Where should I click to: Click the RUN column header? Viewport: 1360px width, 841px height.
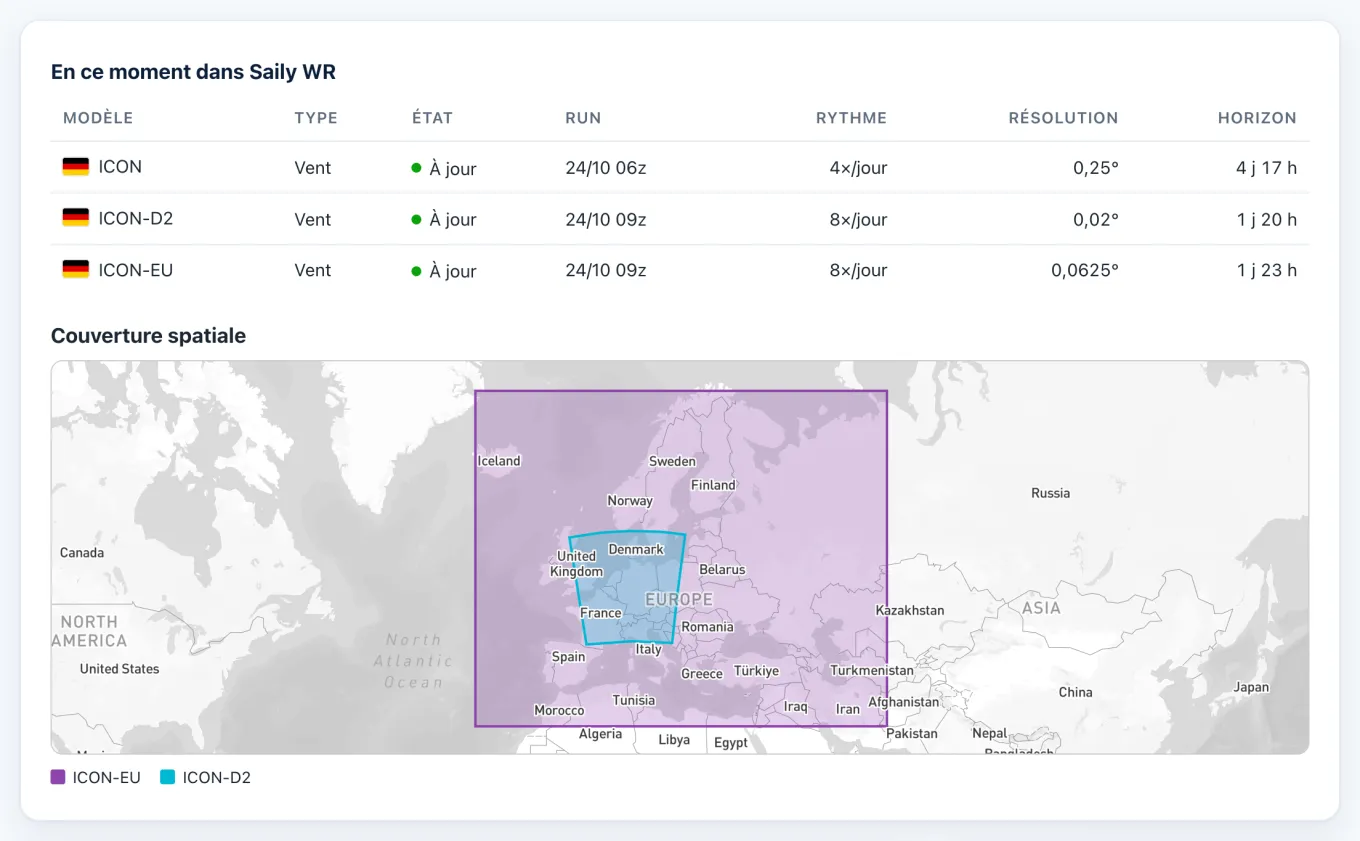(x=583, y=118)
